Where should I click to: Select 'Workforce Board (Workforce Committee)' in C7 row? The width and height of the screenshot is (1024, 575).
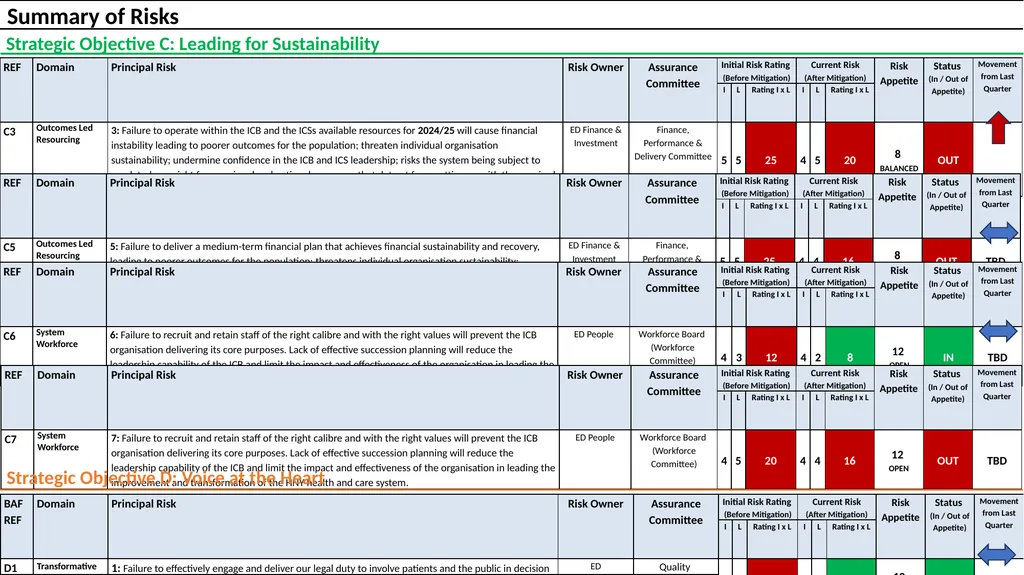673,451
